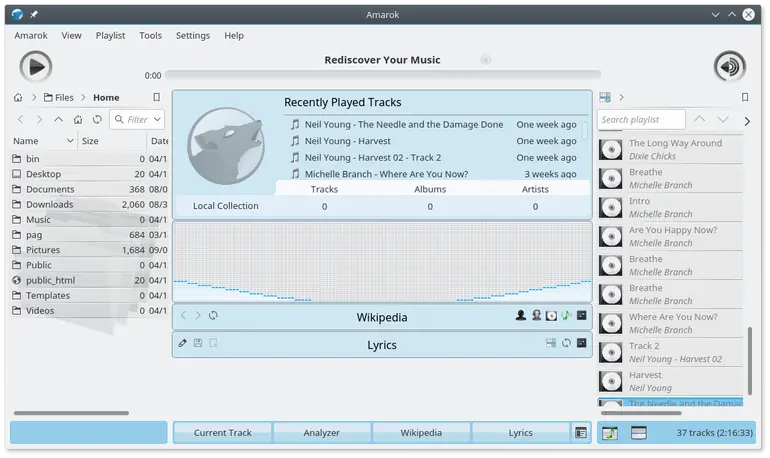Image resolution: width=770 pixels, height=458 pixels.
Task: Expand the playlist breadcrumb arrow
Action: coord(621,97)
